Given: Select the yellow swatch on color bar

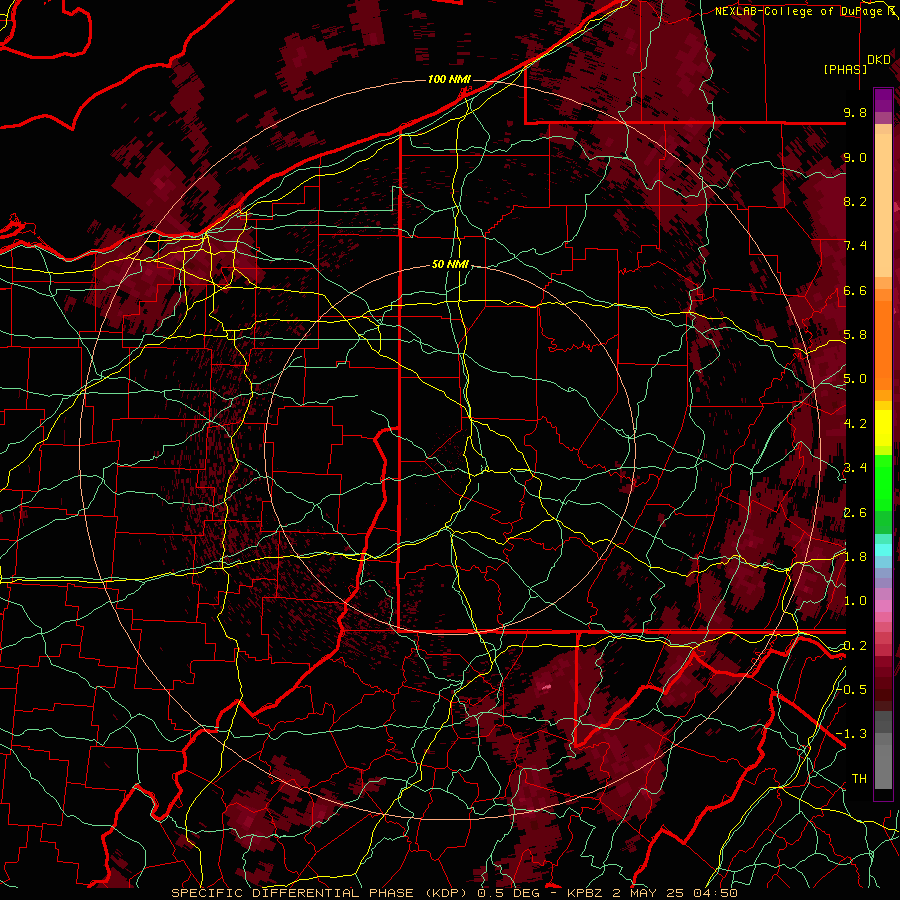Looking at the screenshot, I should 883,428.
